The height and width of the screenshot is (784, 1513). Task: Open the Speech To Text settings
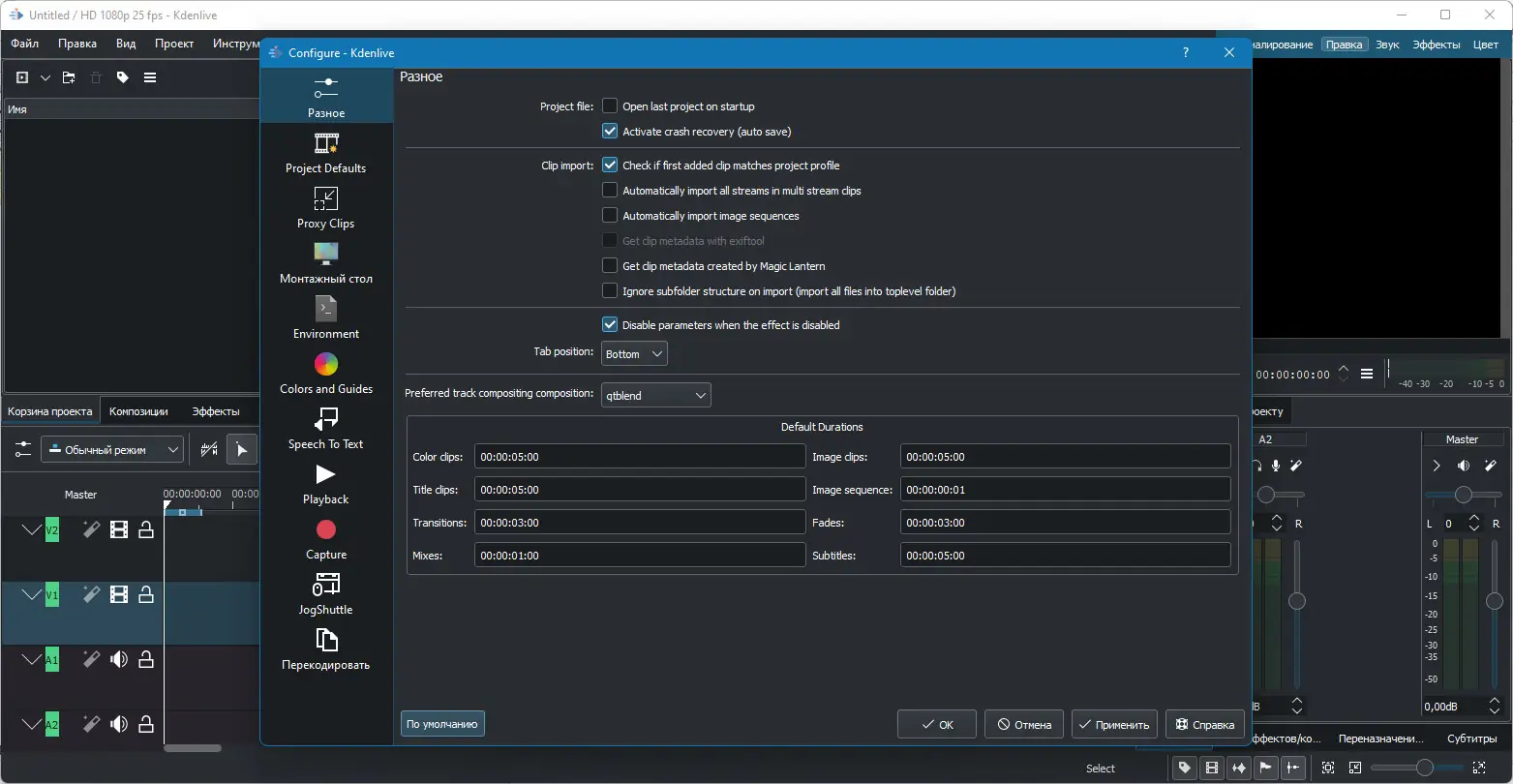coord(326,431)
